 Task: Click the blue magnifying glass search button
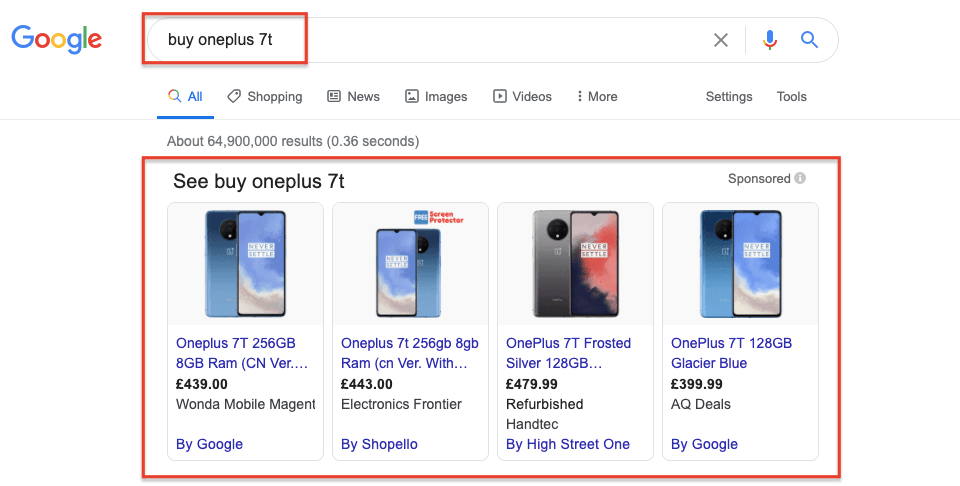810,40
